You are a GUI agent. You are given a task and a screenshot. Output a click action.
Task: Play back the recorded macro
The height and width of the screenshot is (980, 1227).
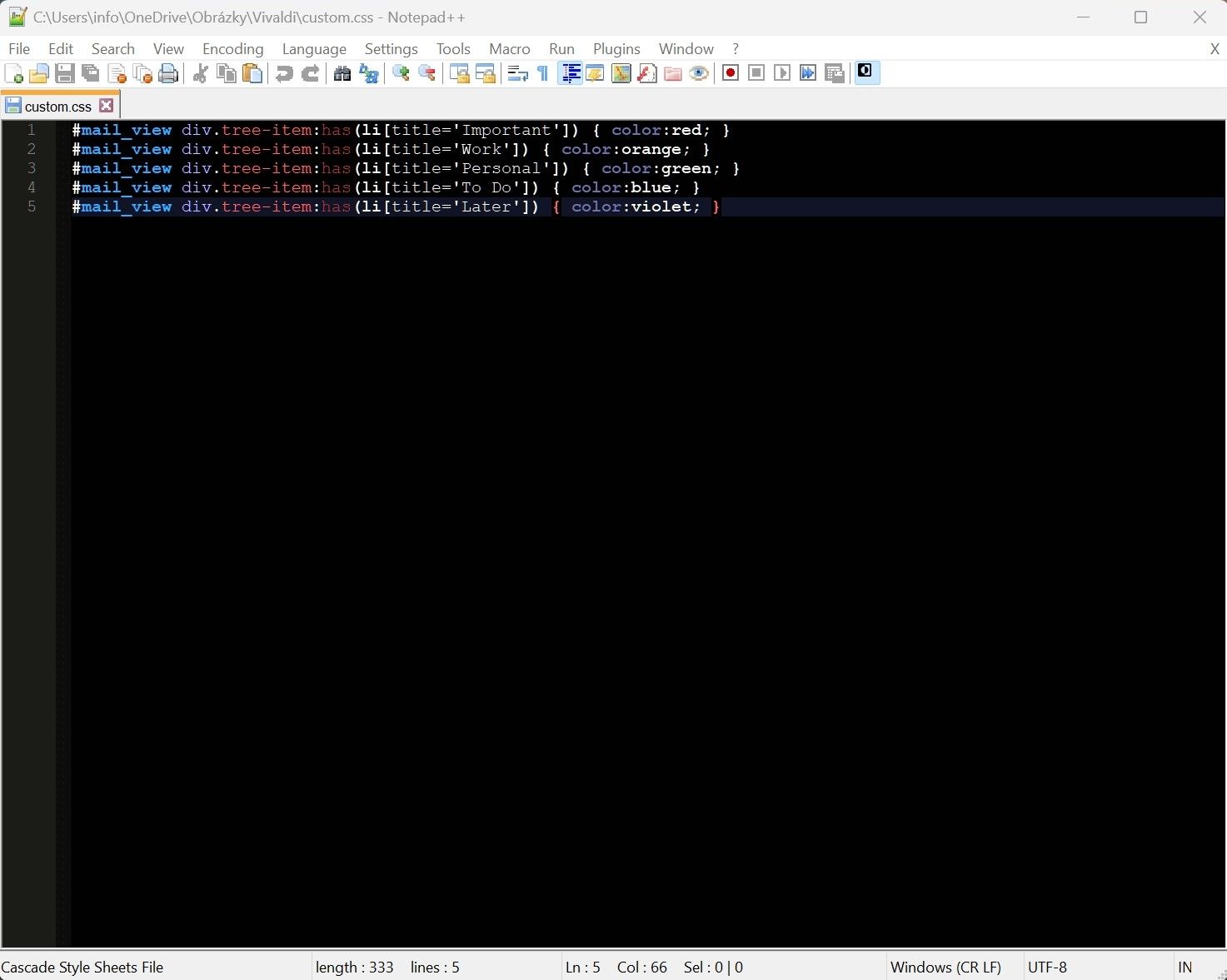(x=782, y=73)
